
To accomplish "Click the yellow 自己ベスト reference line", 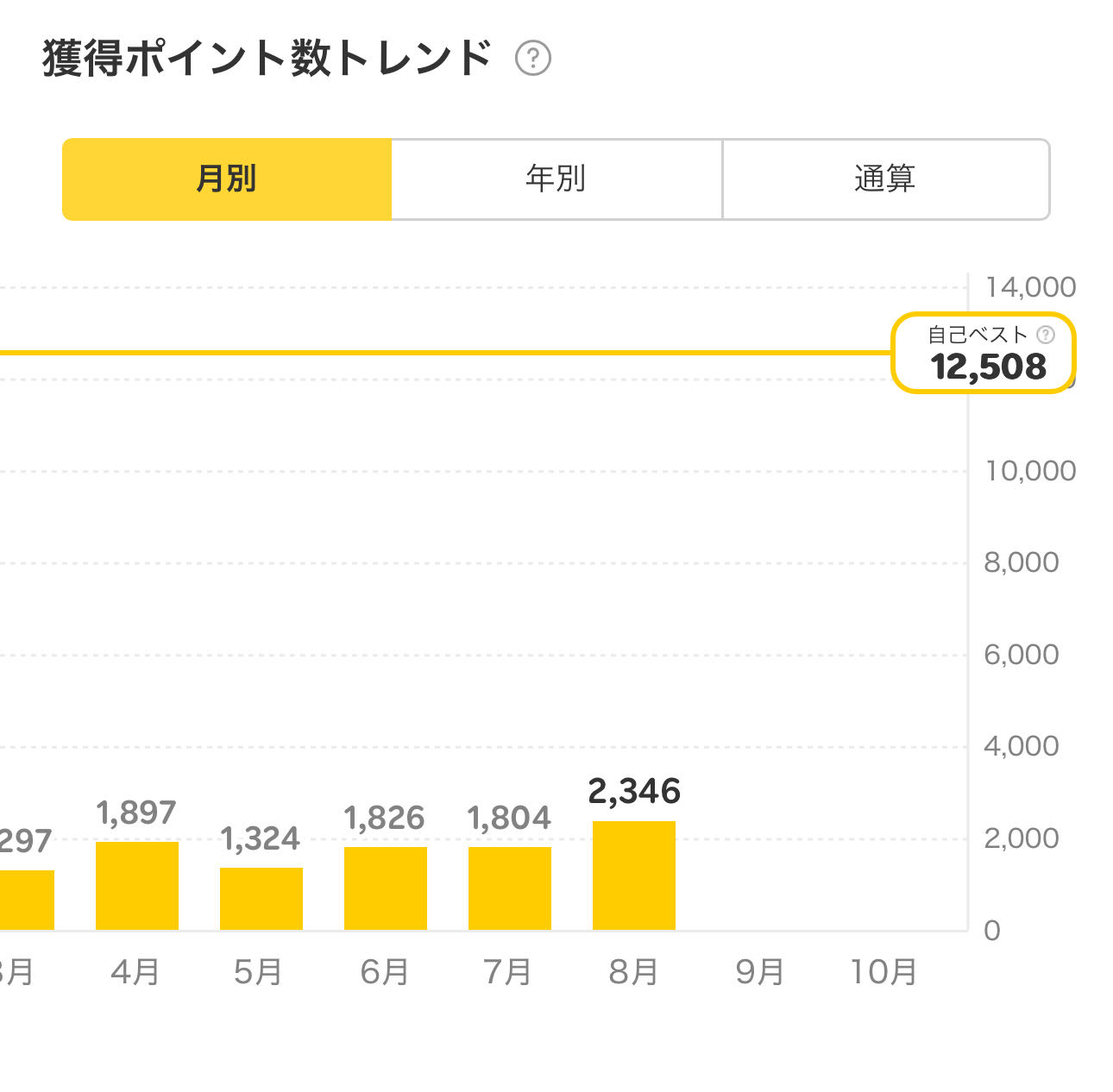I will pos(431,353).
